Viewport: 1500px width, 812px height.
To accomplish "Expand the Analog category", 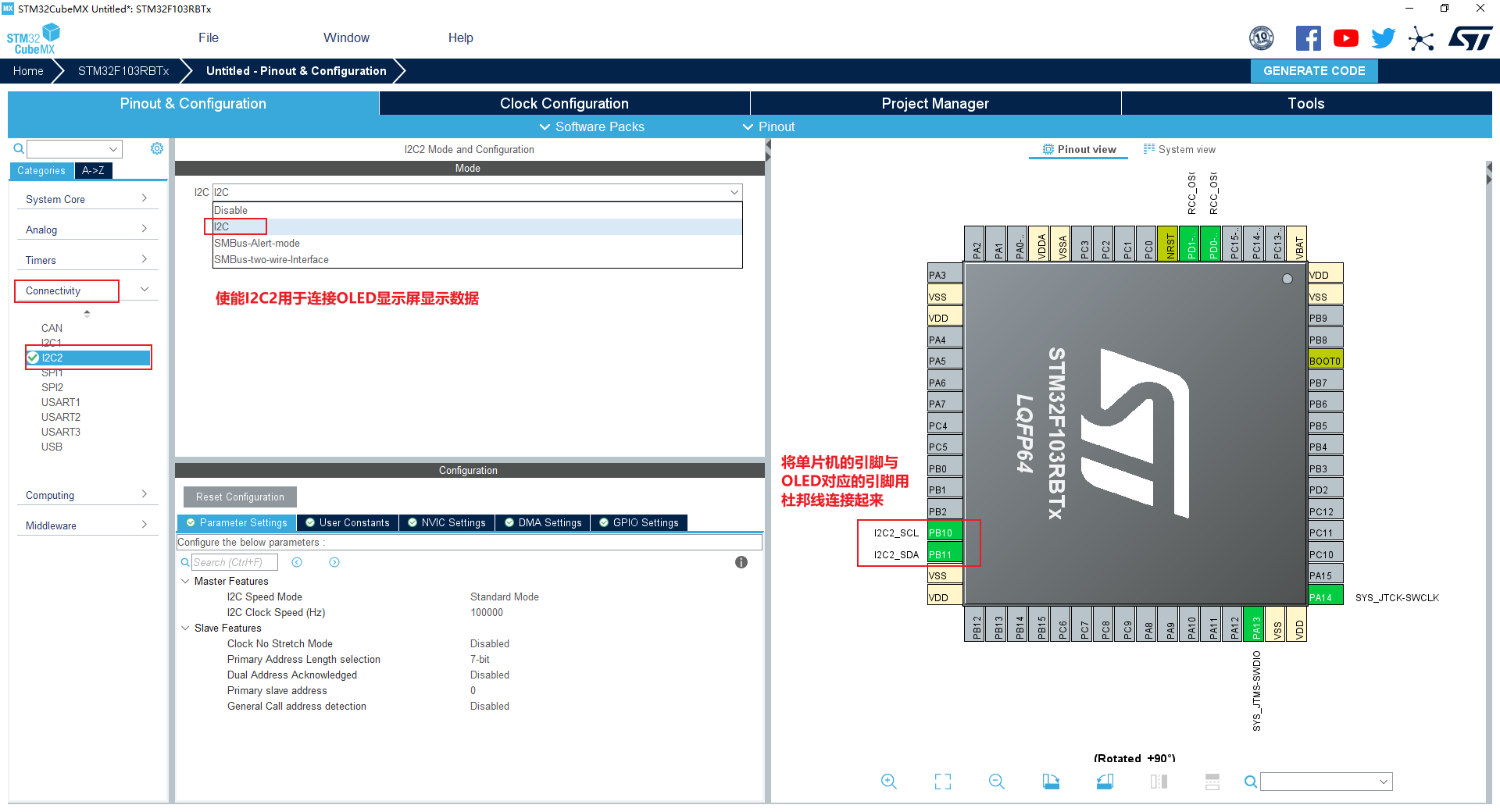I will point(87,230).
